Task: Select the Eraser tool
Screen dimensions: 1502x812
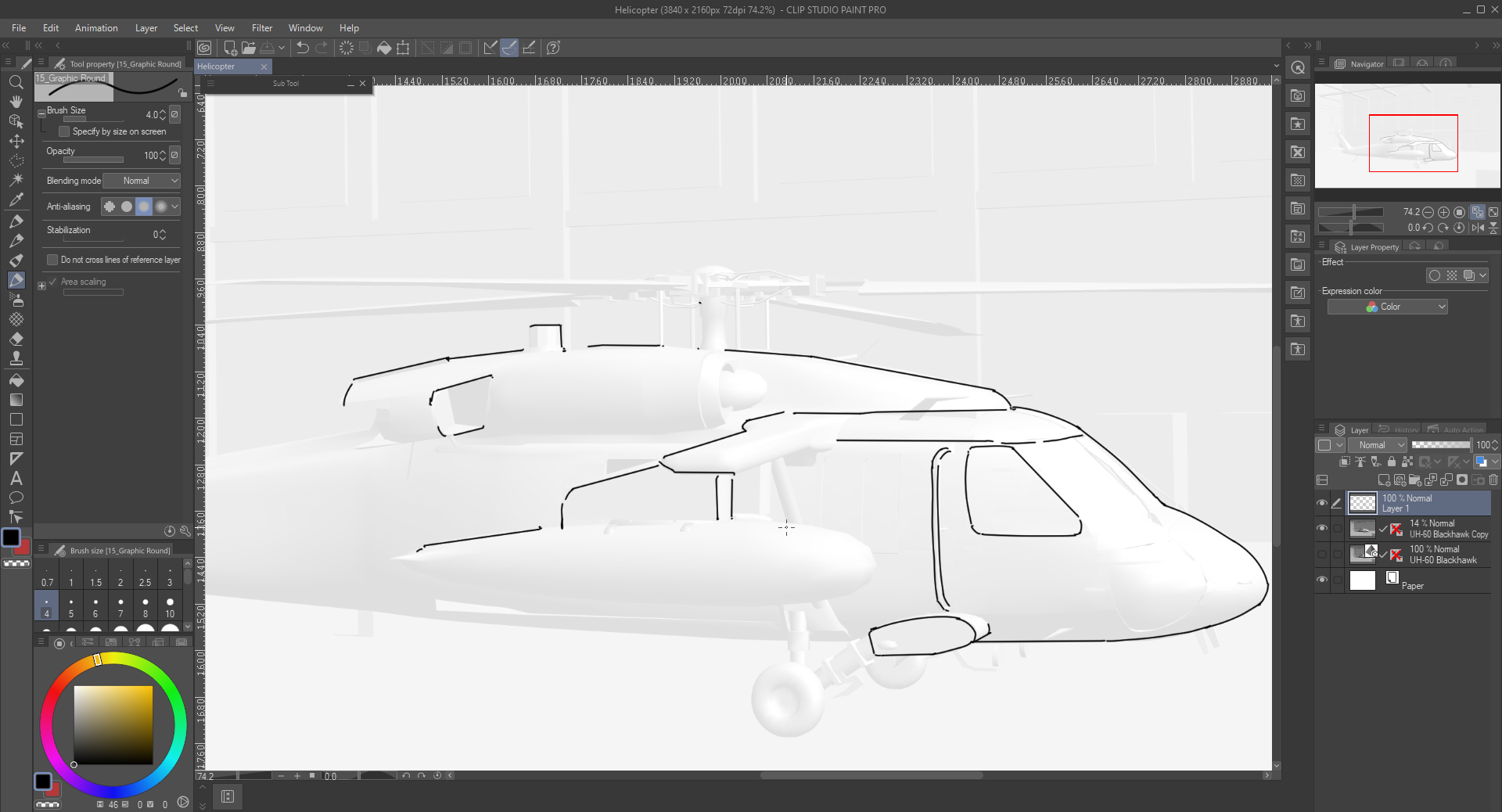Action: coord(16,340)
